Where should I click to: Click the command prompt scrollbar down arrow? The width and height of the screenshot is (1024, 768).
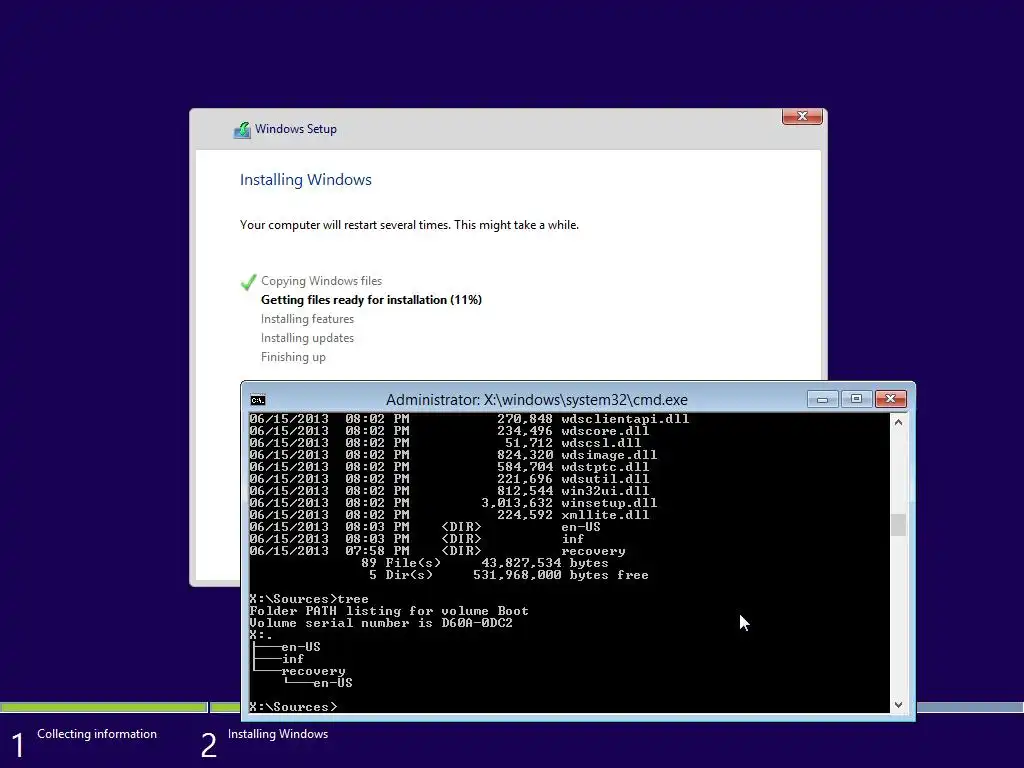tap(899, 705)
